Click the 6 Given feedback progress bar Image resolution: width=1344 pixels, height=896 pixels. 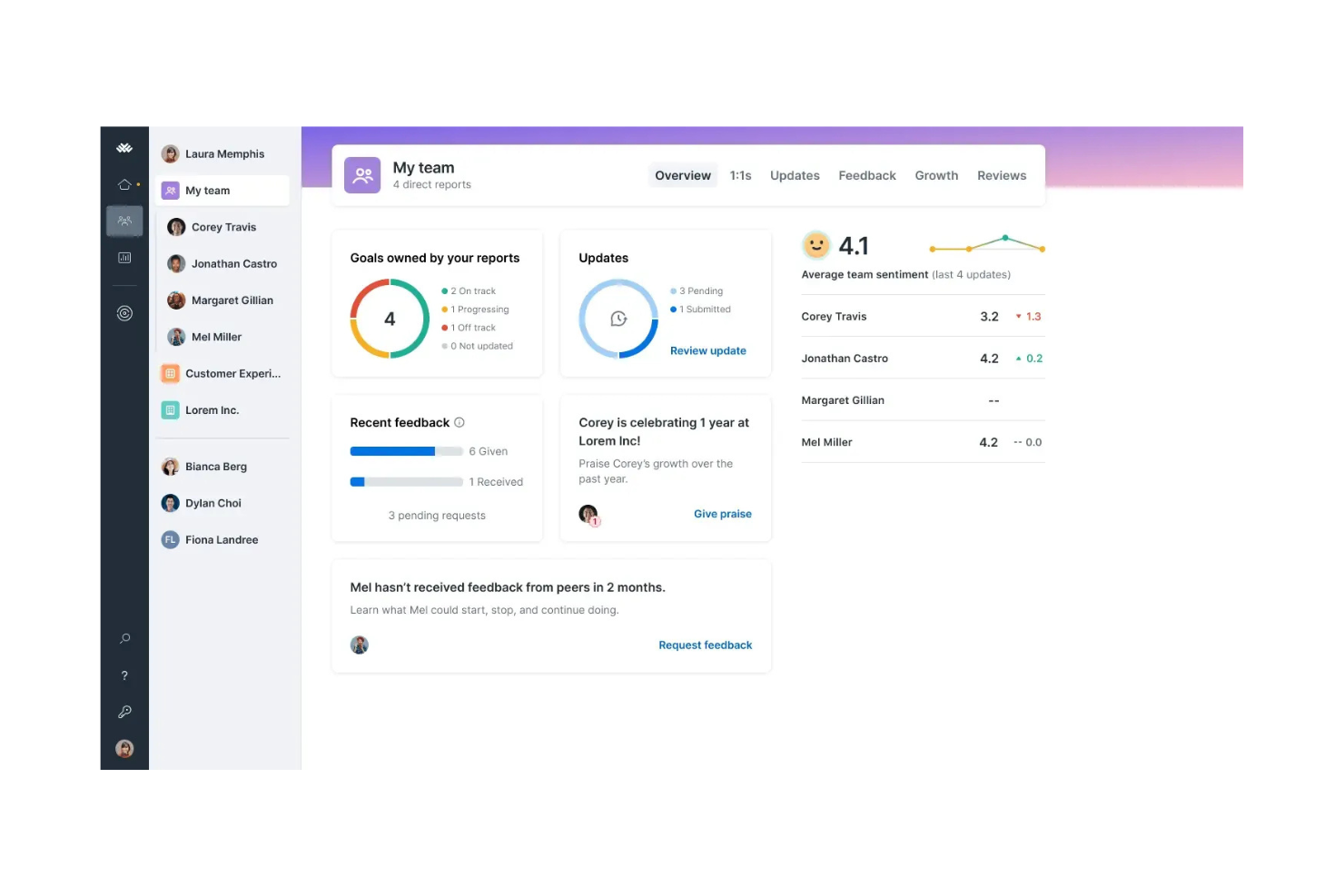pyautogui.click(x=406, y=451)
